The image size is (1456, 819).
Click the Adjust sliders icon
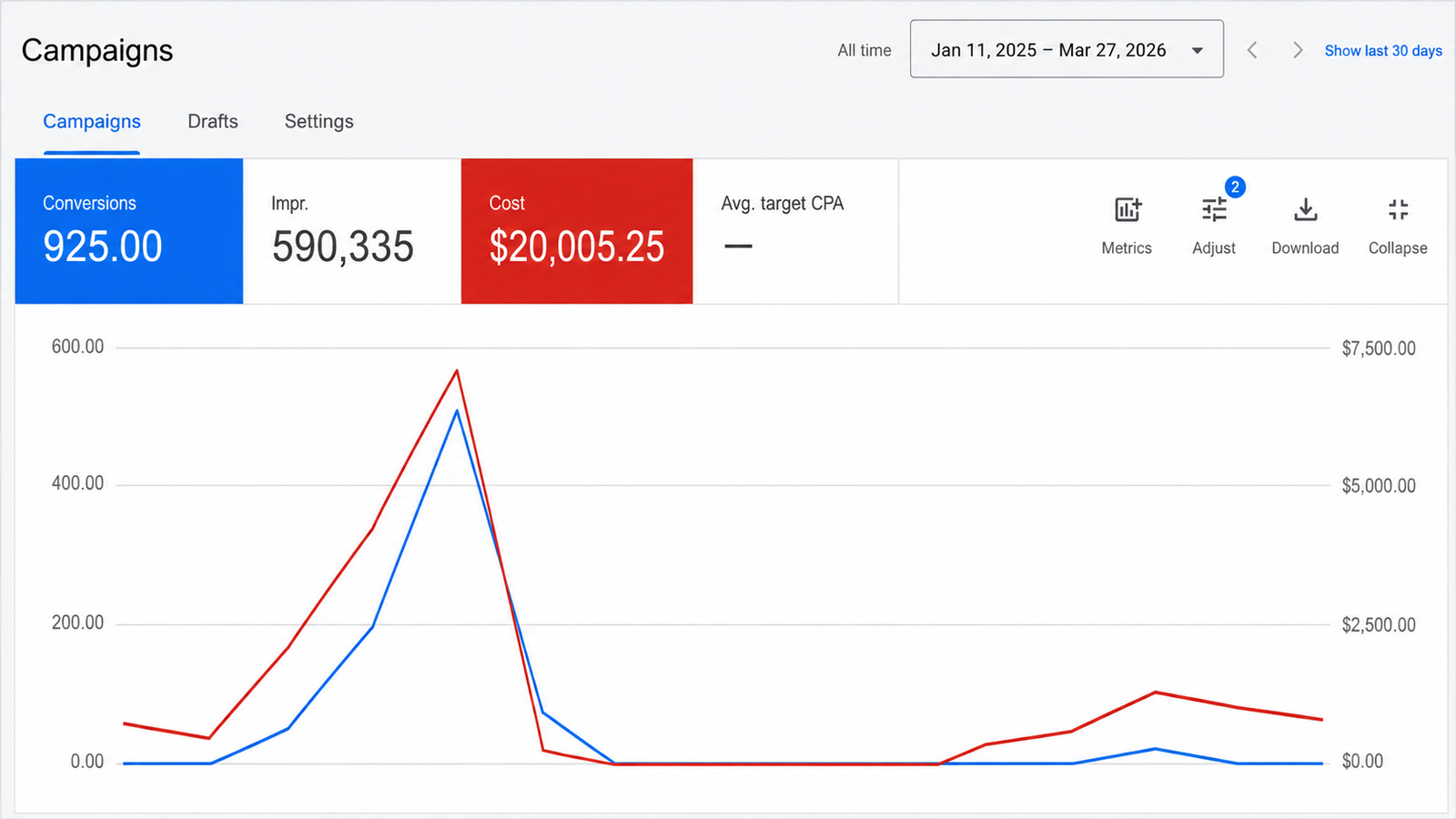click(1214, 210)
